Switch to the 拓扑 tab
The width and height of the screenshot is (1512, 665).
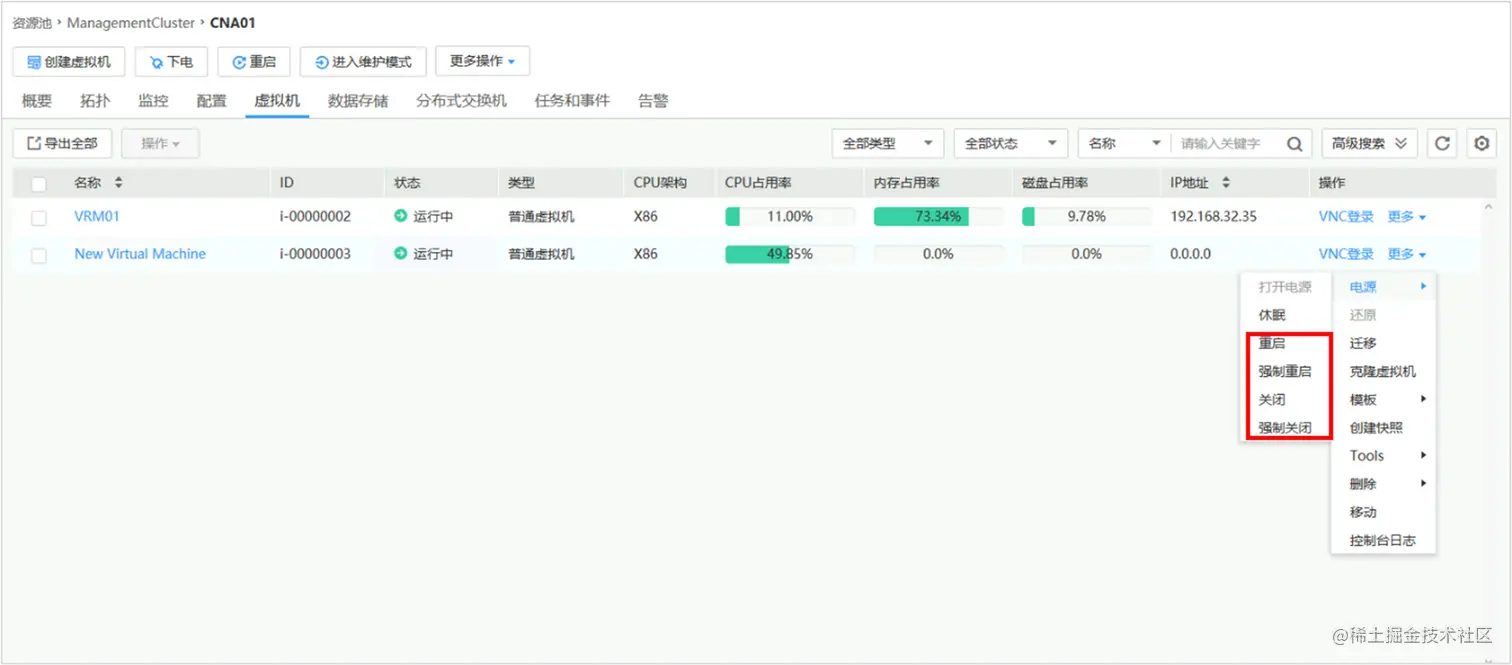coord(95,100)
